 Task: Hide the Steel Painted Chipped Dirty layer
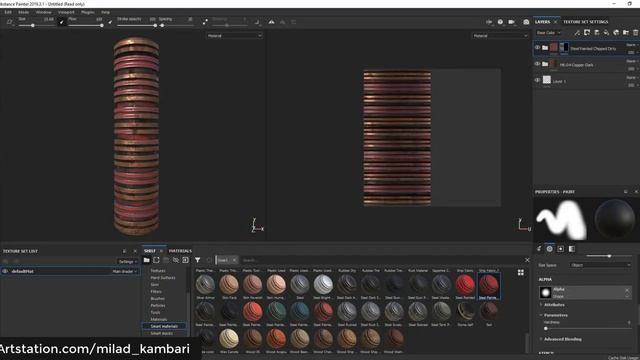[537, 48]
